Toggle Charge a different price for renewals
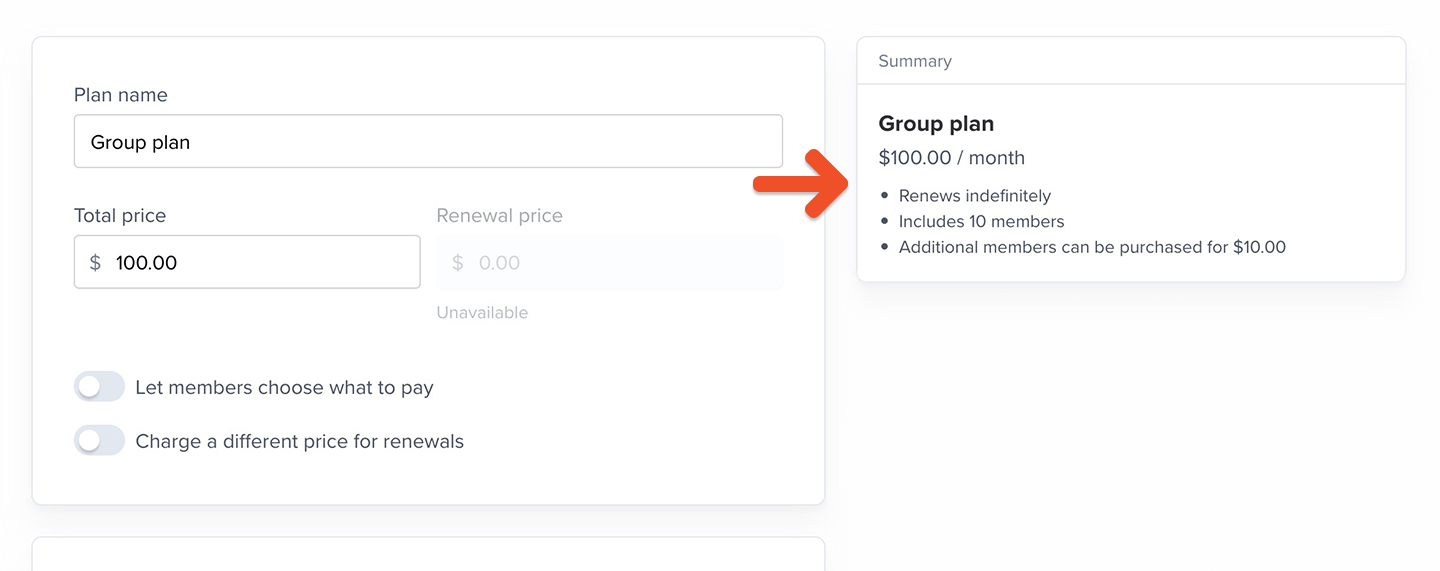 [x=99, y=441]
